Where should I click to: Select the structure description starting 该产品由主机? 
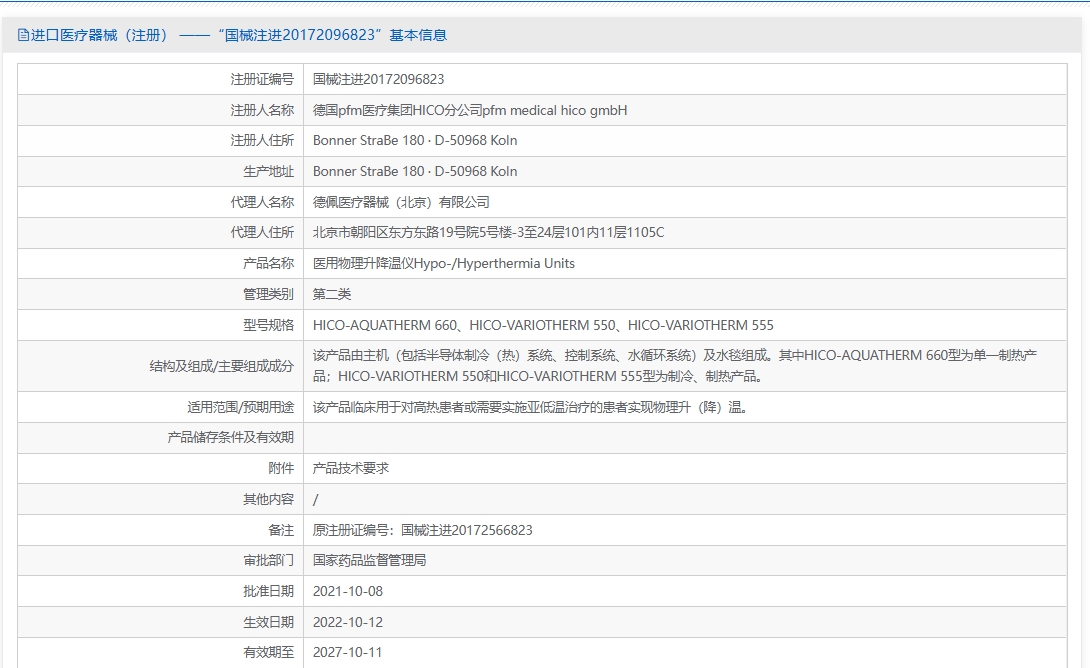[674, 366]
